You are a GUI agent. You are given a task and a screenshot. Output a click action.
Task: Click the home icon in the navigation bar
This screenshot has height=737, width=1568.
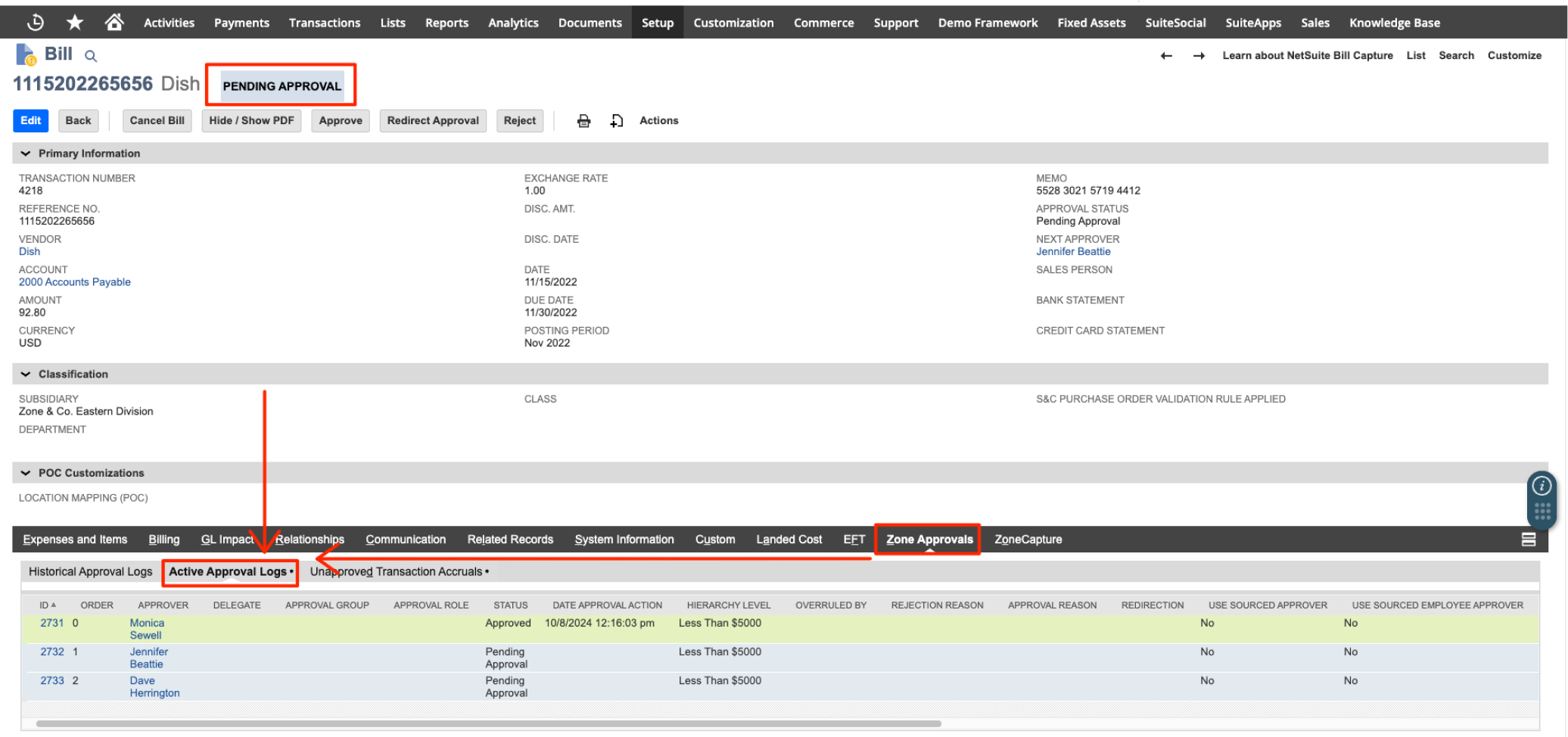click(x=114, y=22)
